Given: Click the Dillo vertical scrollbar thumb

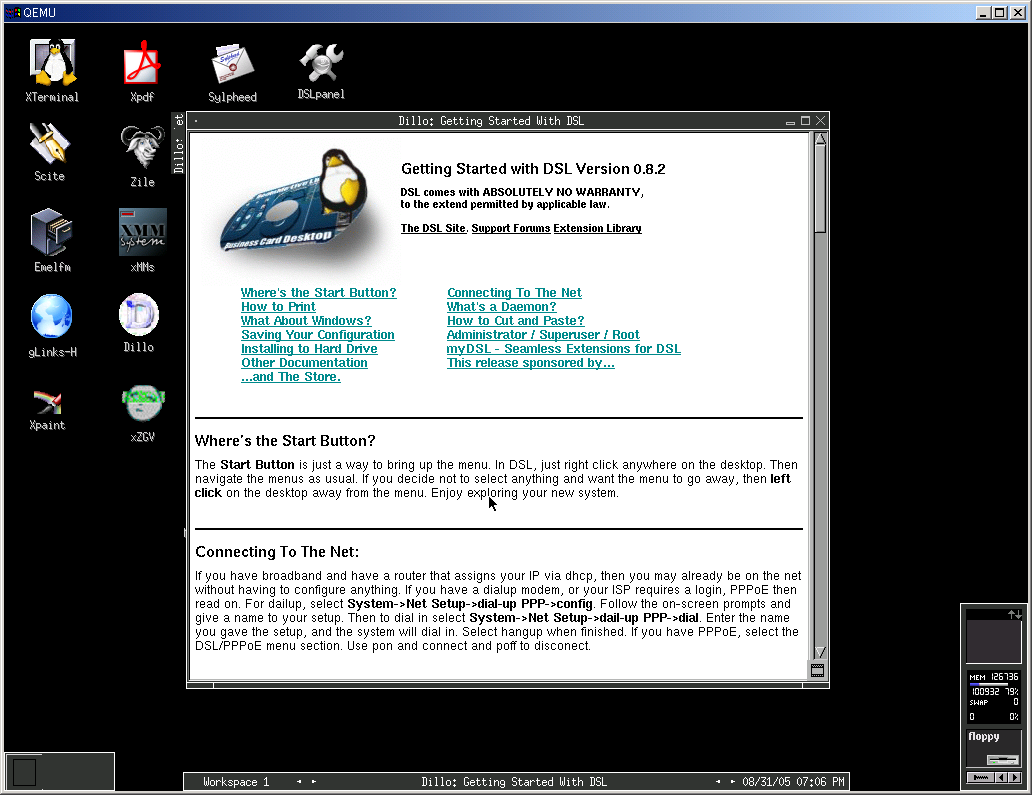Looking at the screenshot, I should [x=820, y=188].
